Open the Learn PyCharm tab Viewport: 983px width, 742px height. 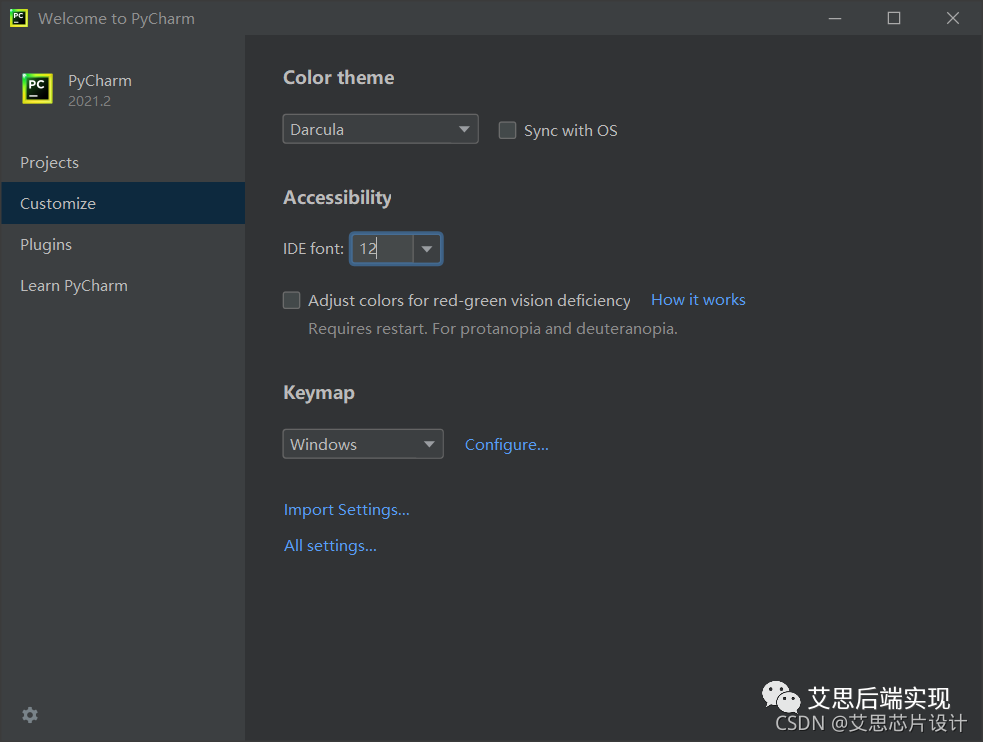[74, 285]
